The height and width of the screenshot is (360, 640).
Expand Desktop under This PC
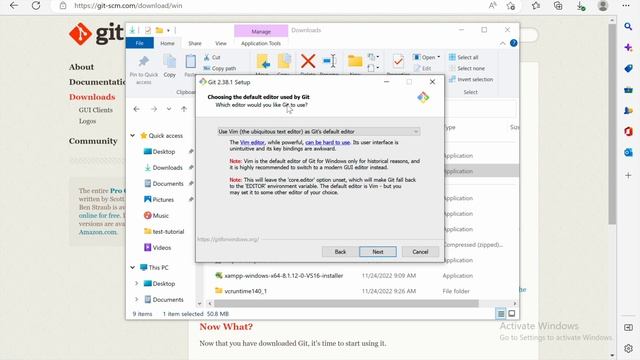[x=137, y=283]
